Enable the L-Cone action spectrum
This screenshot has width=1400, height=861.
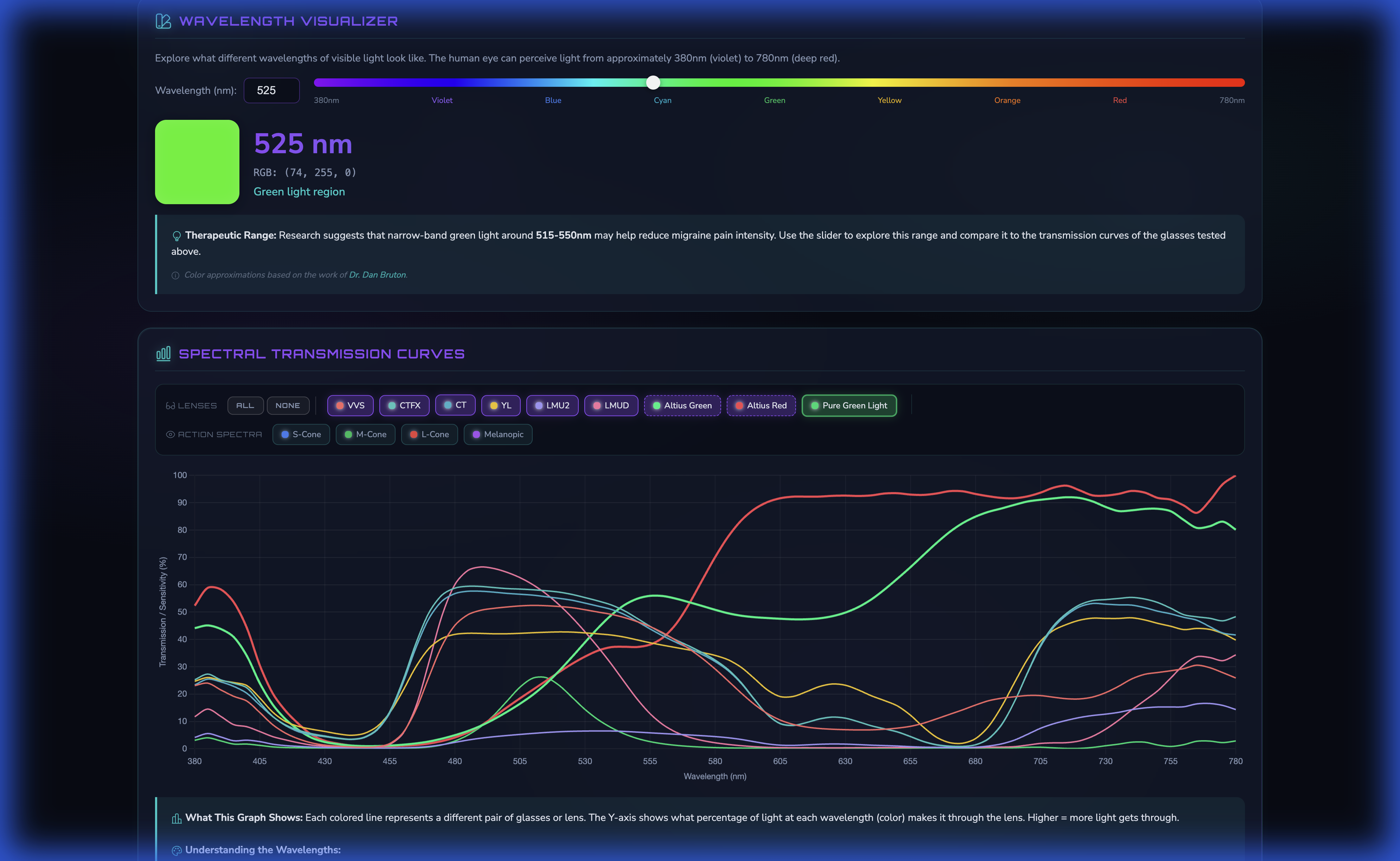(429, 434)
